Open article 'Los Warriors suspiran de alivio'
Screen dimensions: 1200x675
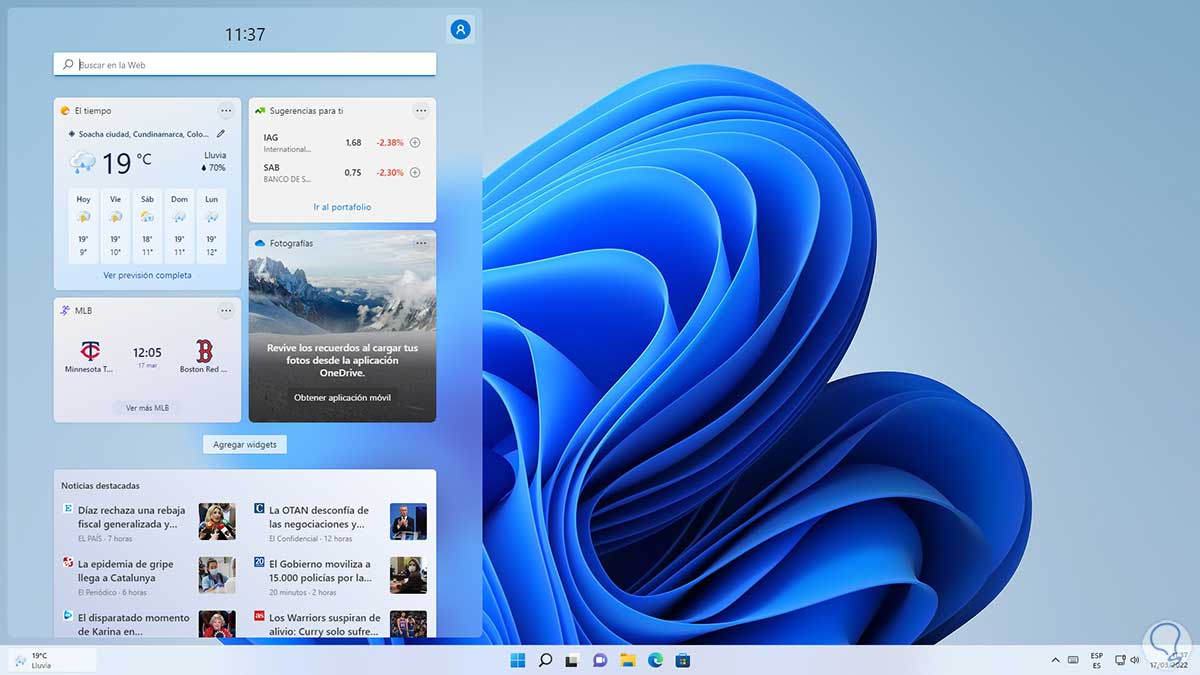[325, 624]
